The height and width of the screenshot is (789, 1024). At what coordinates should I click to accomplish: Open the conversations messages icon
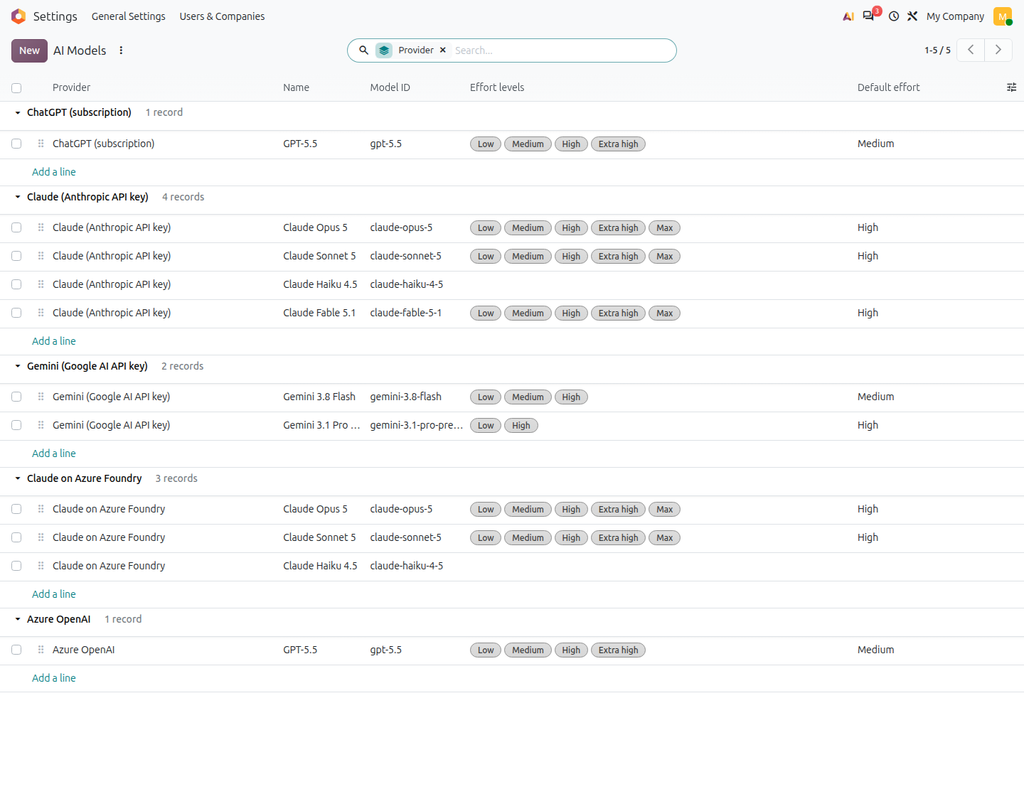870,16
